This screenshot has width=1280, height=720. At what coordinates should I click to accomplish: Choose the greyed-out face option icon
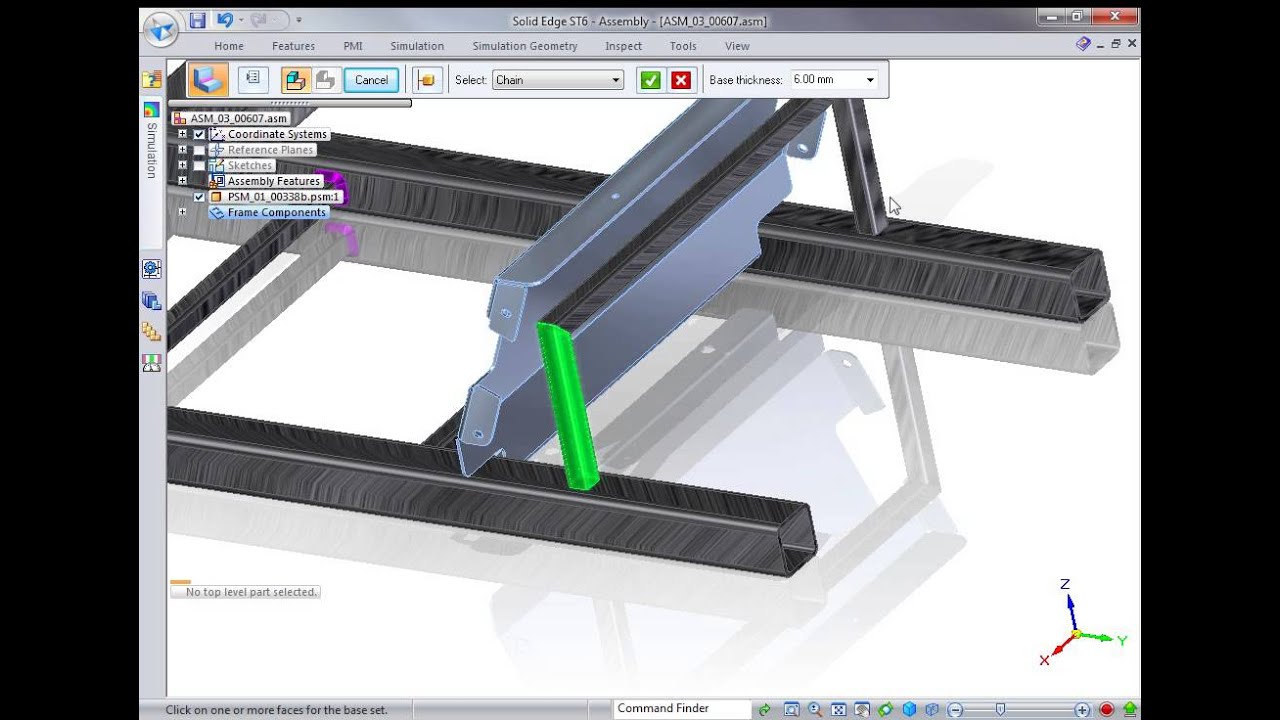(325, 80)
